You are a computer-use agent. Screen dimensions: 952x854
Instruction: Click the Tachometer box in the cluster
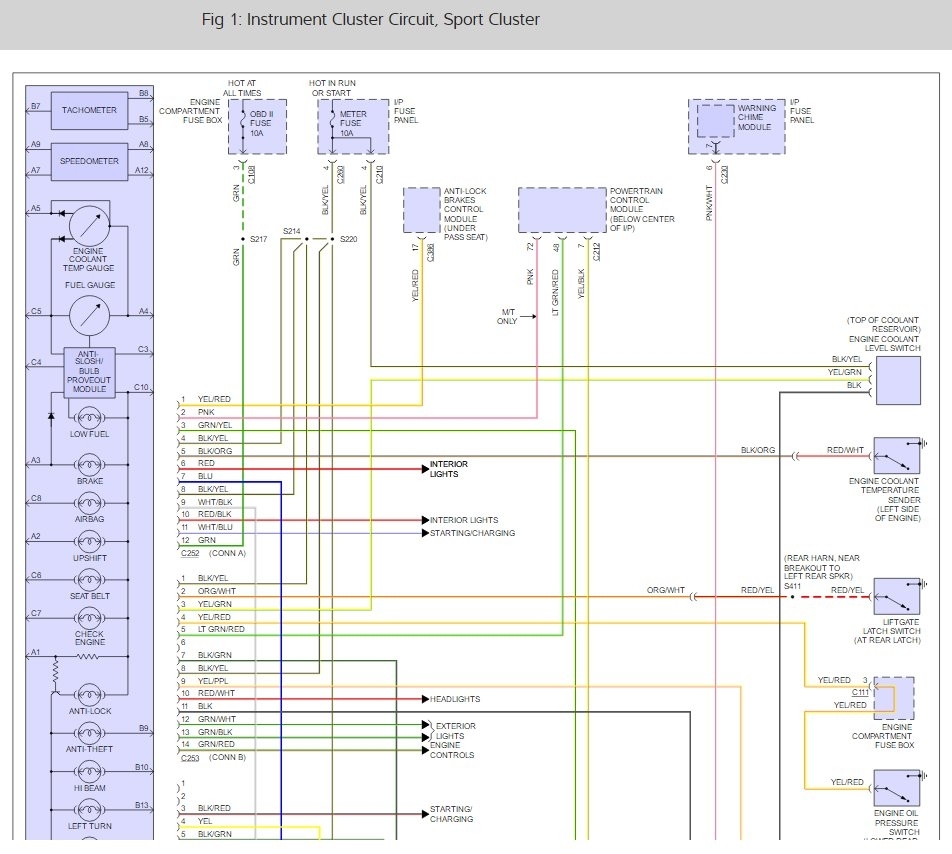point(89,110)
